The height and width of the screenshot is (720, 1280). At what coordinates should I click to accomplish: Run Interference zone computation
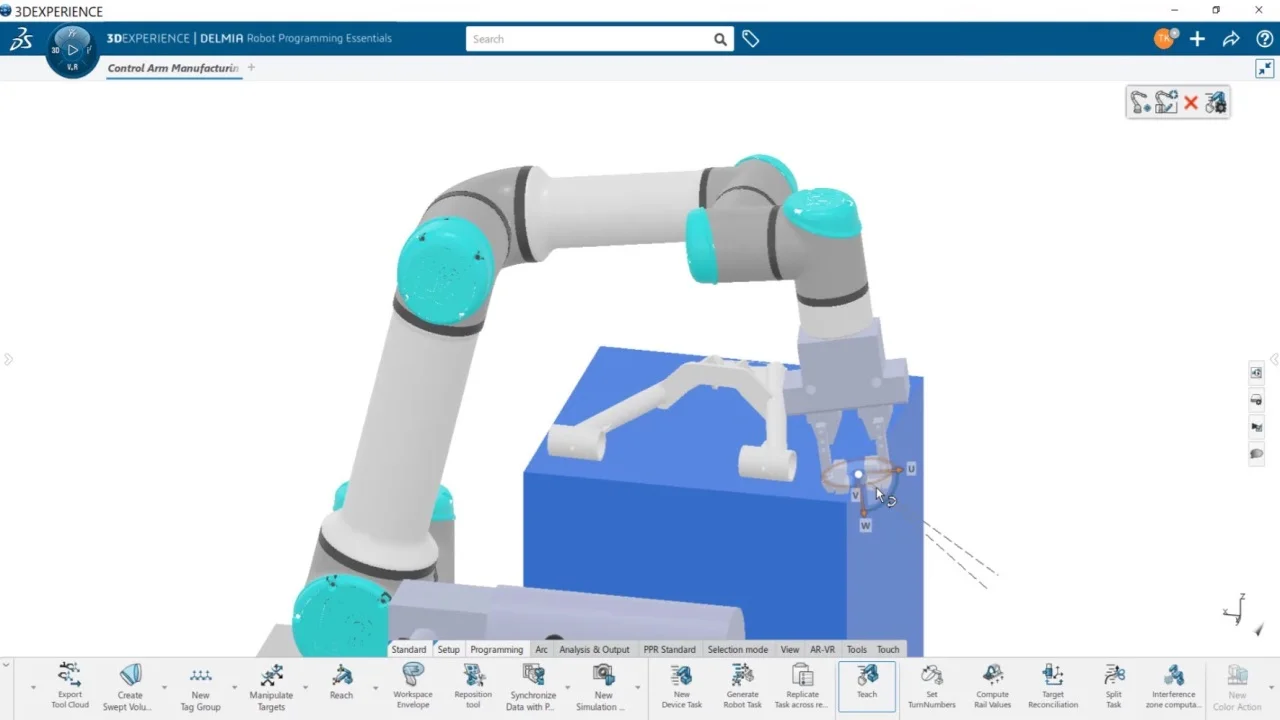click(x=1173, y=685)
